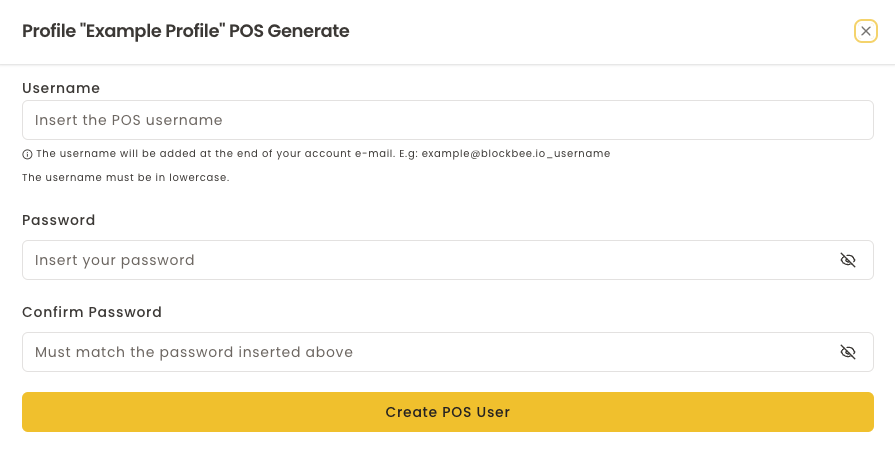The image size is (895, 472).
Task: Close the POS Generate dialog
Action: pos(866,31)
